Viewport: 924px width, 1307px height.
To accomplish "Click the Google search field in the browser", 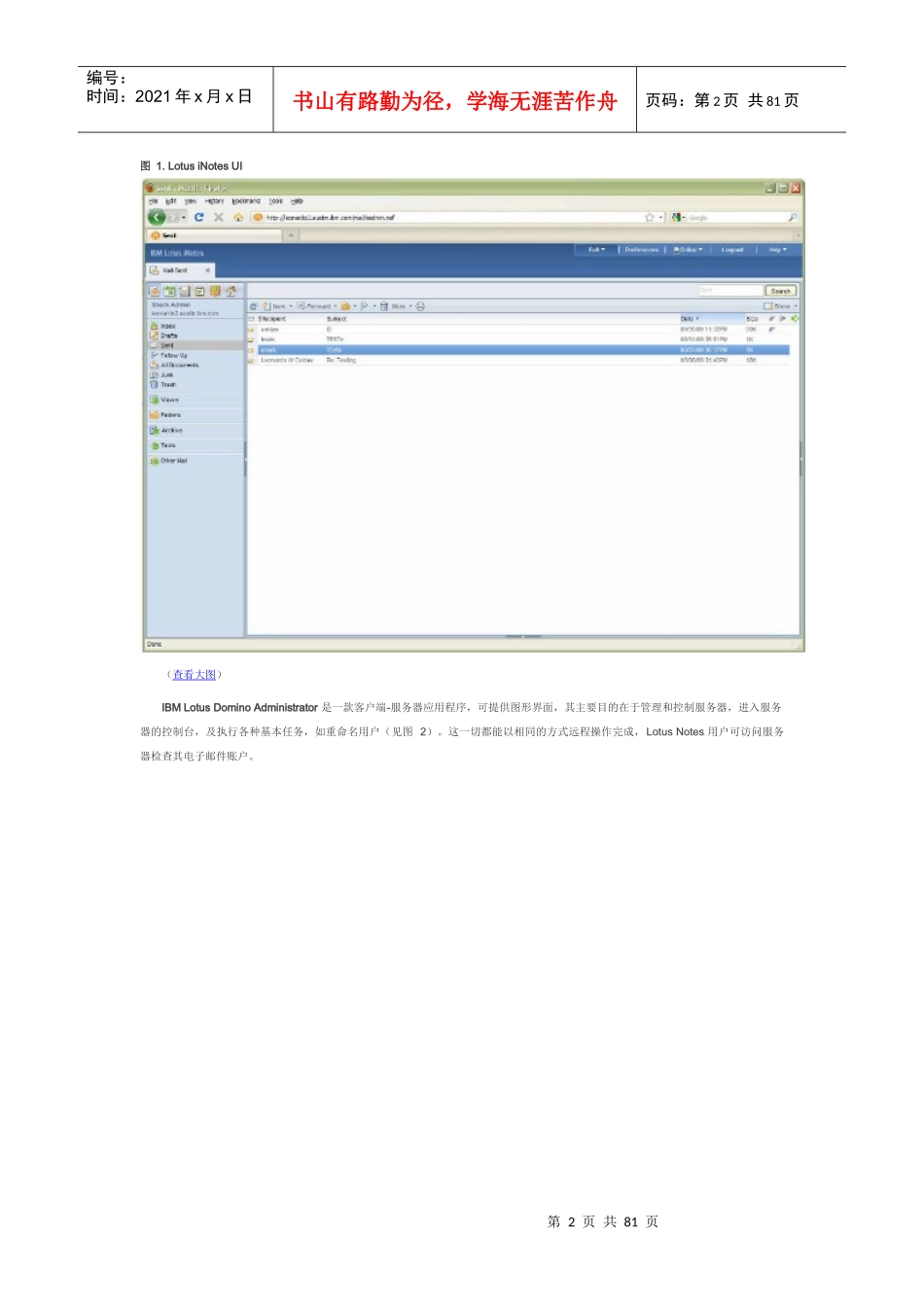I will coord(734,217).
